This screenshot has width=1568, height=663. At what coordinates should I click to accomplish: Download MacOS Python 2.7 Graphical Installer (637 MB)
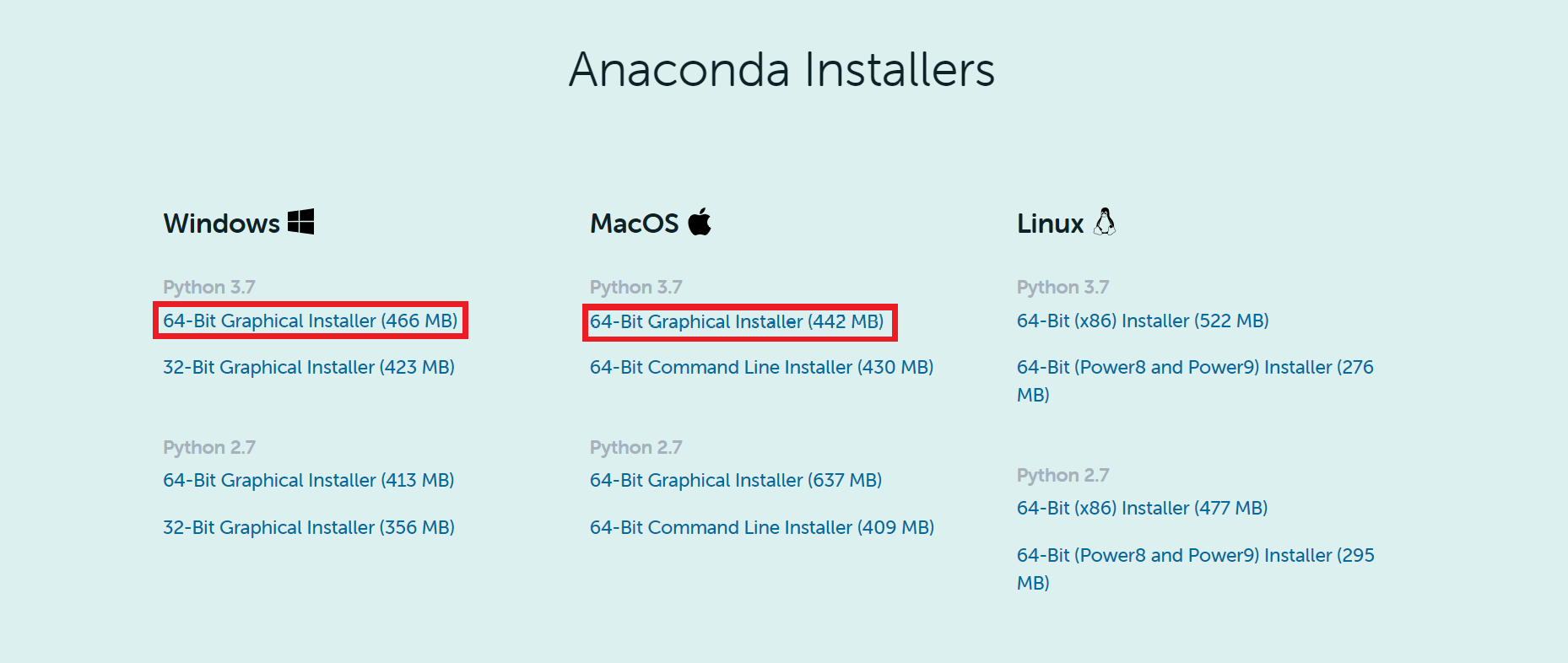[735, 480]
